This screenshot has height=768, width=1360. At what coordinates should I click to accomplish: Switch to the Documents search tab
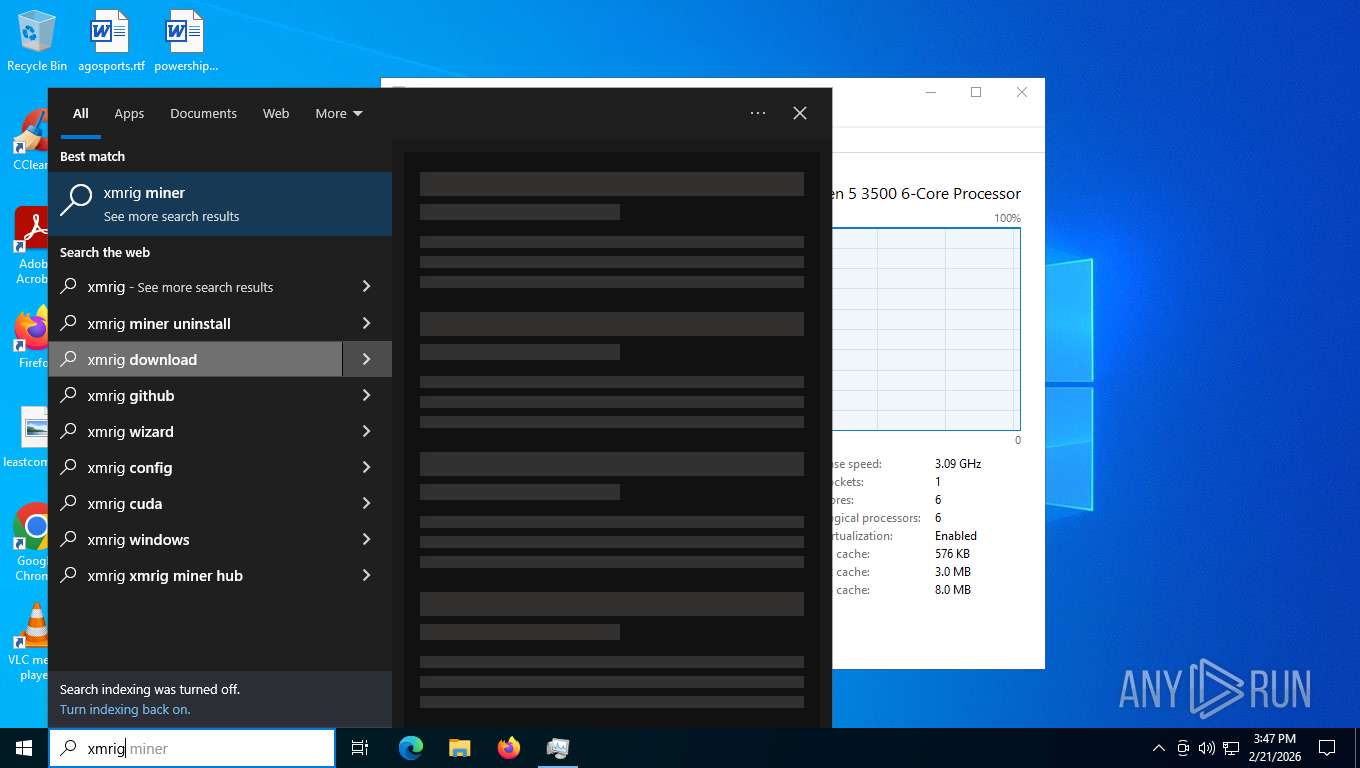point(203,114)
